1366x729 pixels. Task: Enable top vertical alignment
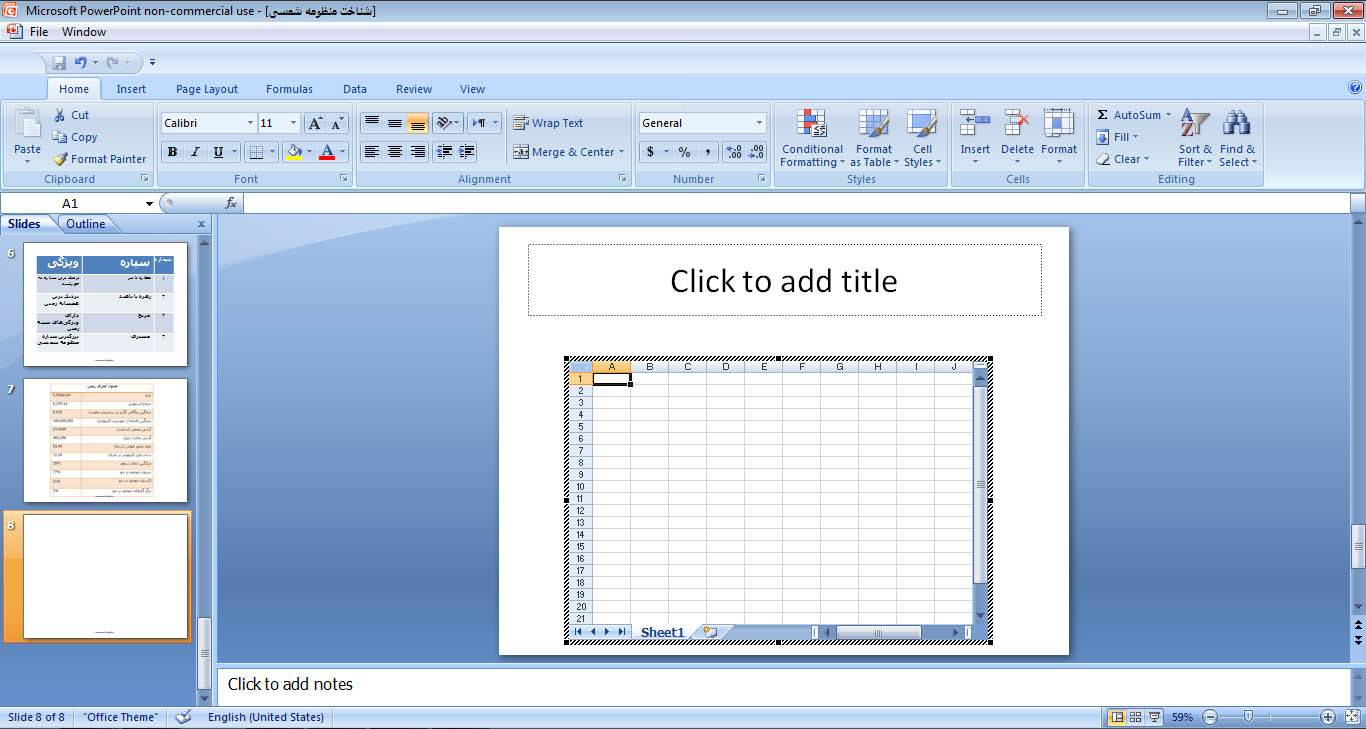(371, 123)
